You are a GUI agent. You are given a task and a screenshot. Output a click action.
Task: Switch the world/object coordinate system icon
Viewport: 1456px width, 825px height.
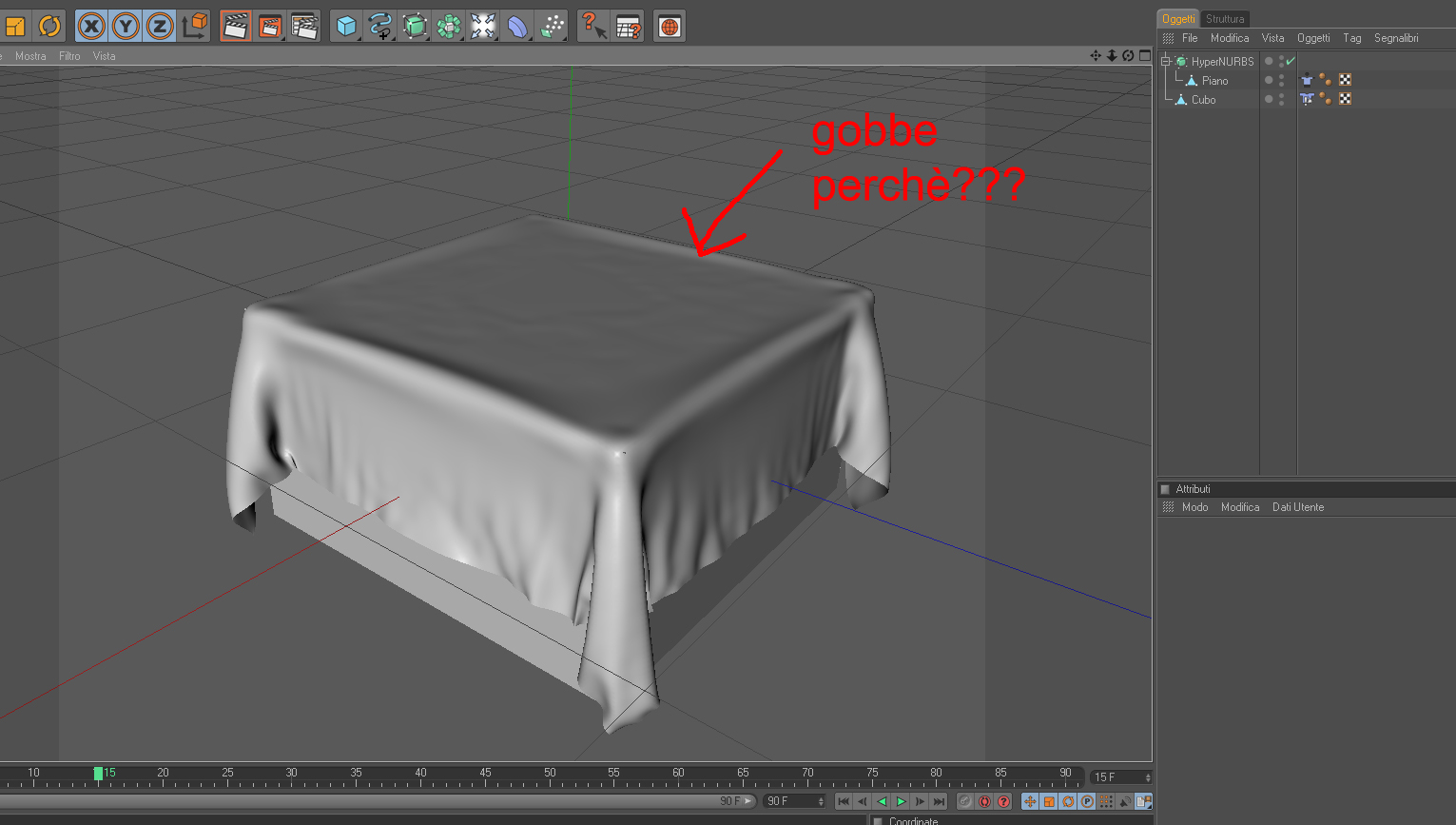[195, 26]
